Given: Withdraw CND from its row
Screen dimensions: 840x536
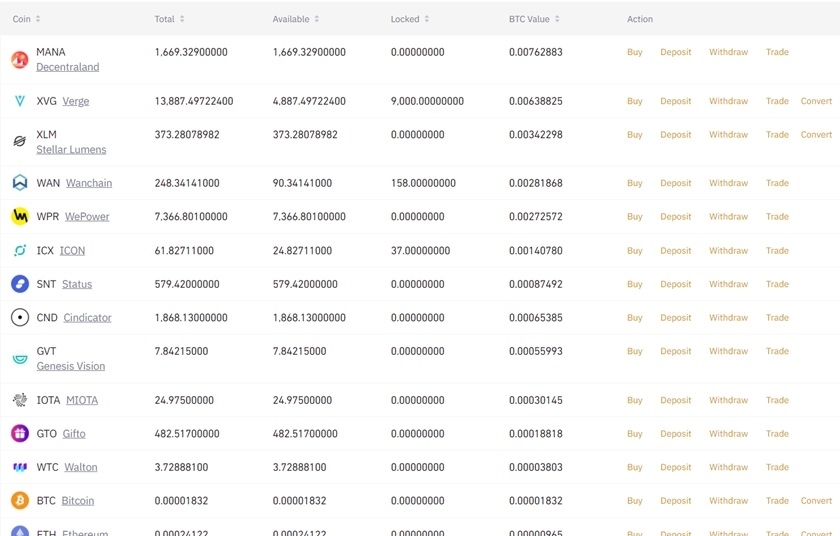Looking at the screenshot, I should 728,318.
